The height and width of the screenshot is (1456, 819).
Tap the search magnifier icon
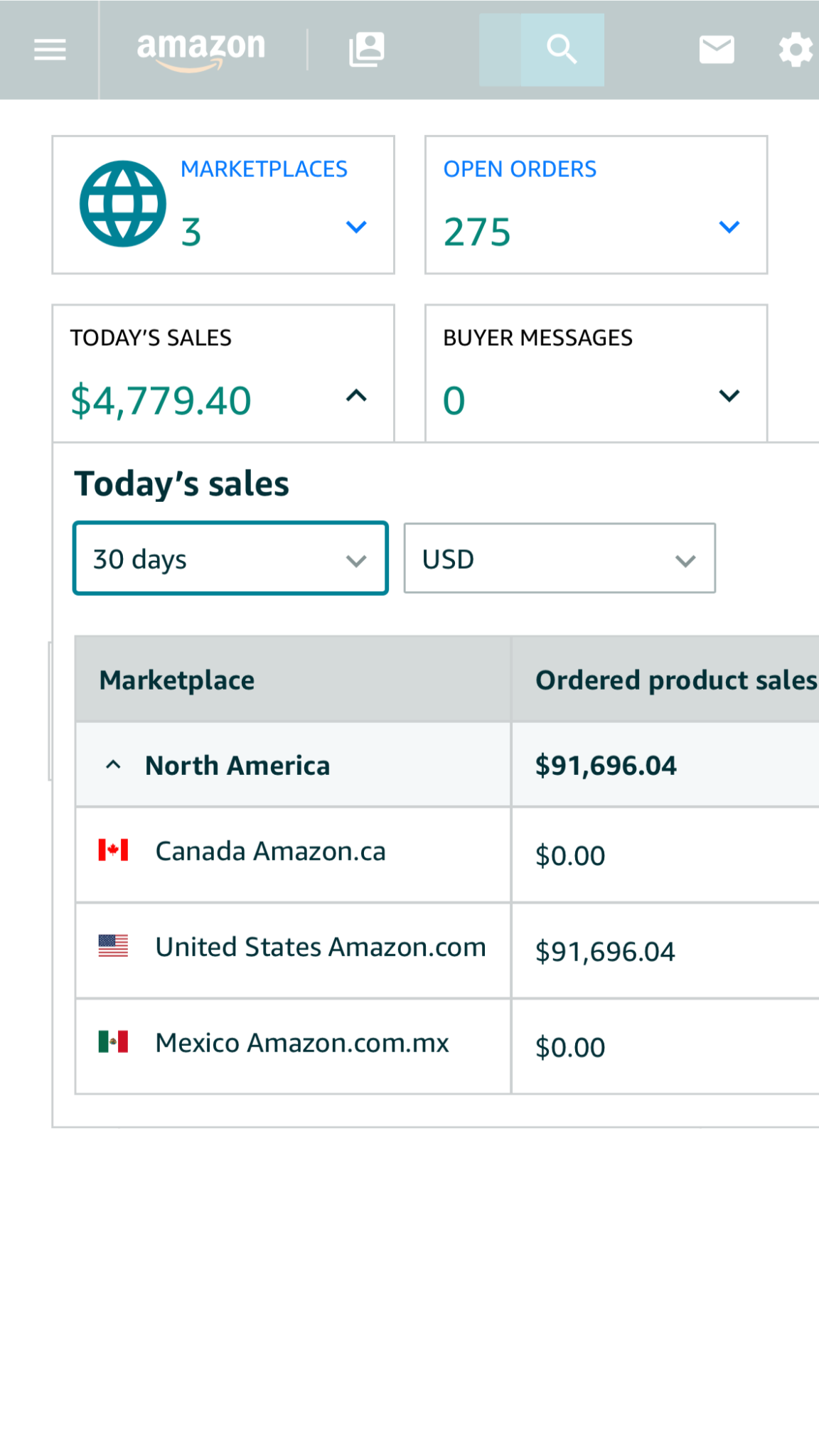[x=562, y=50]
